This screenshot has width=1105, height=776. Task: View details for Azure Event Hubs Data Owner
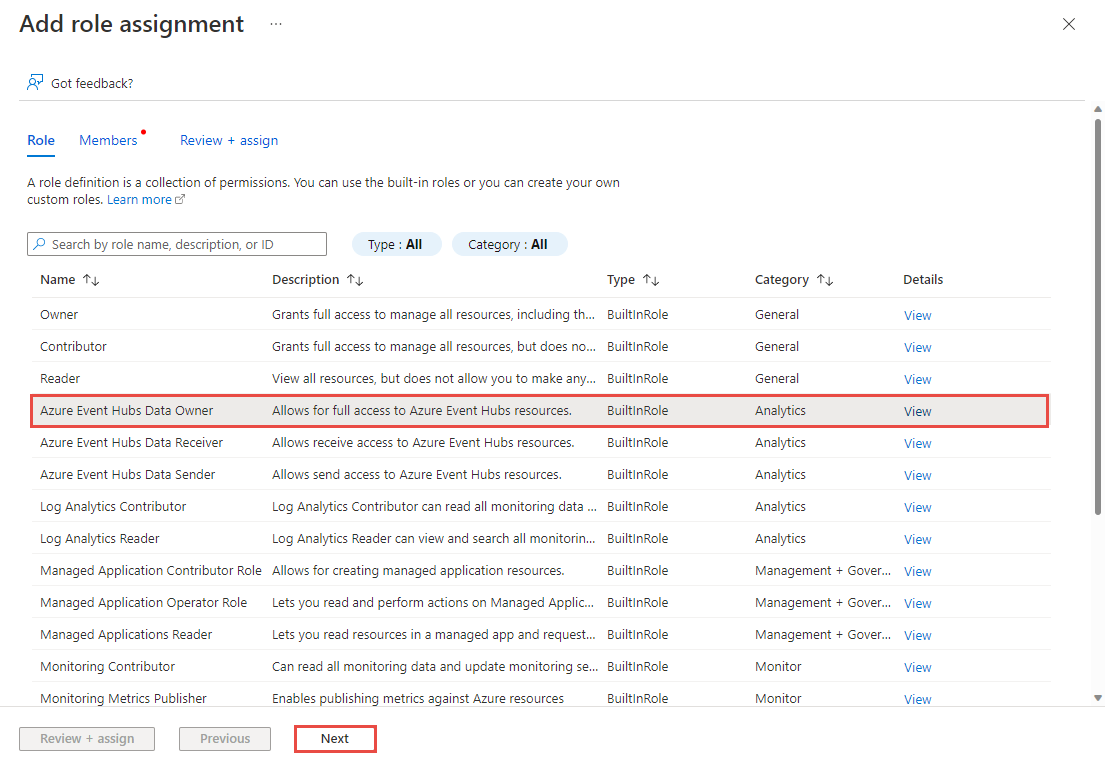[x=917, y=411]
